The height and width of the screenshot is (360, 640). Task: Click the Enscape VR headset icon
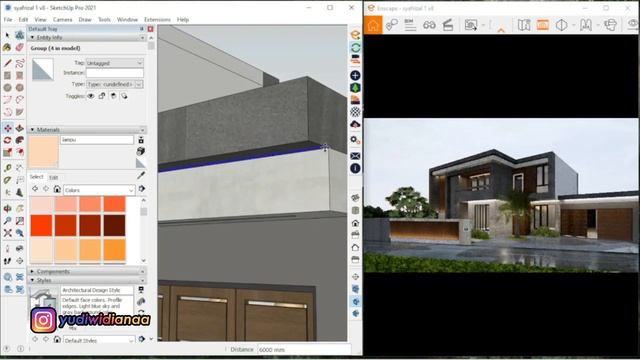point(610,25)
